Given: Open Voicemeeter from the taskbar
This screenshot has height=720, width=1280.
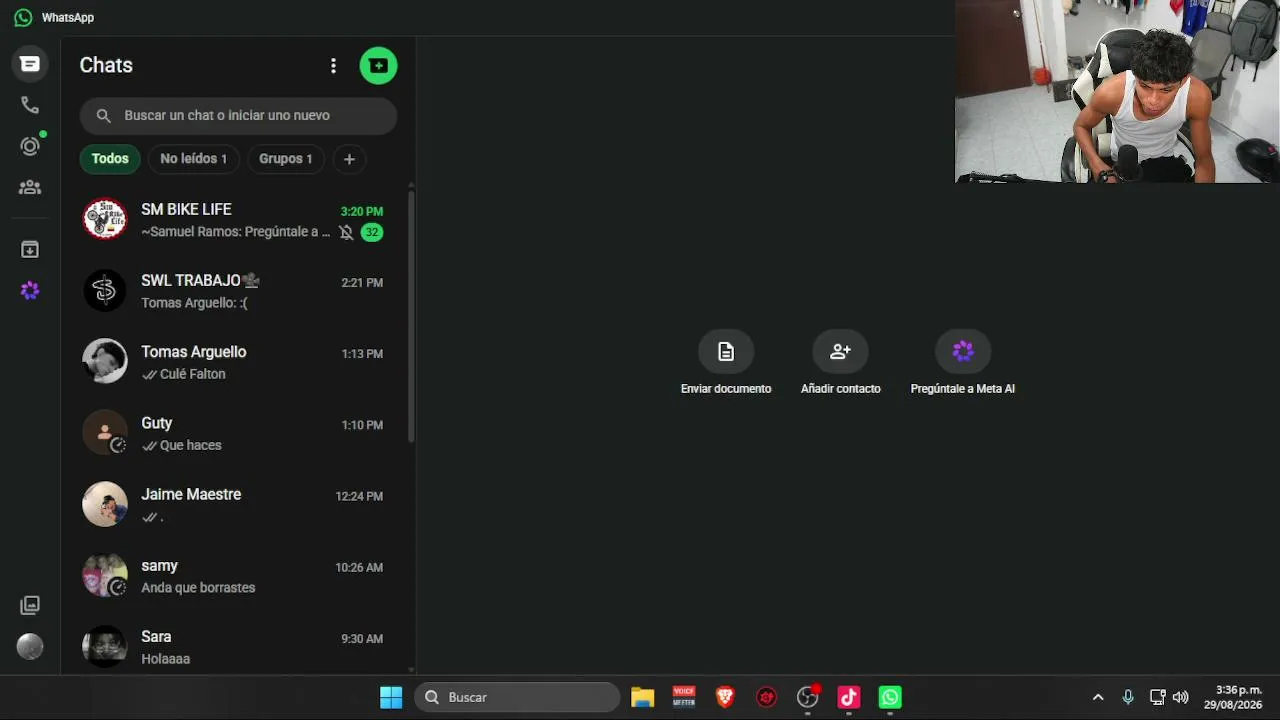Looking at the screenshot, I should click(x=684, y=697).
